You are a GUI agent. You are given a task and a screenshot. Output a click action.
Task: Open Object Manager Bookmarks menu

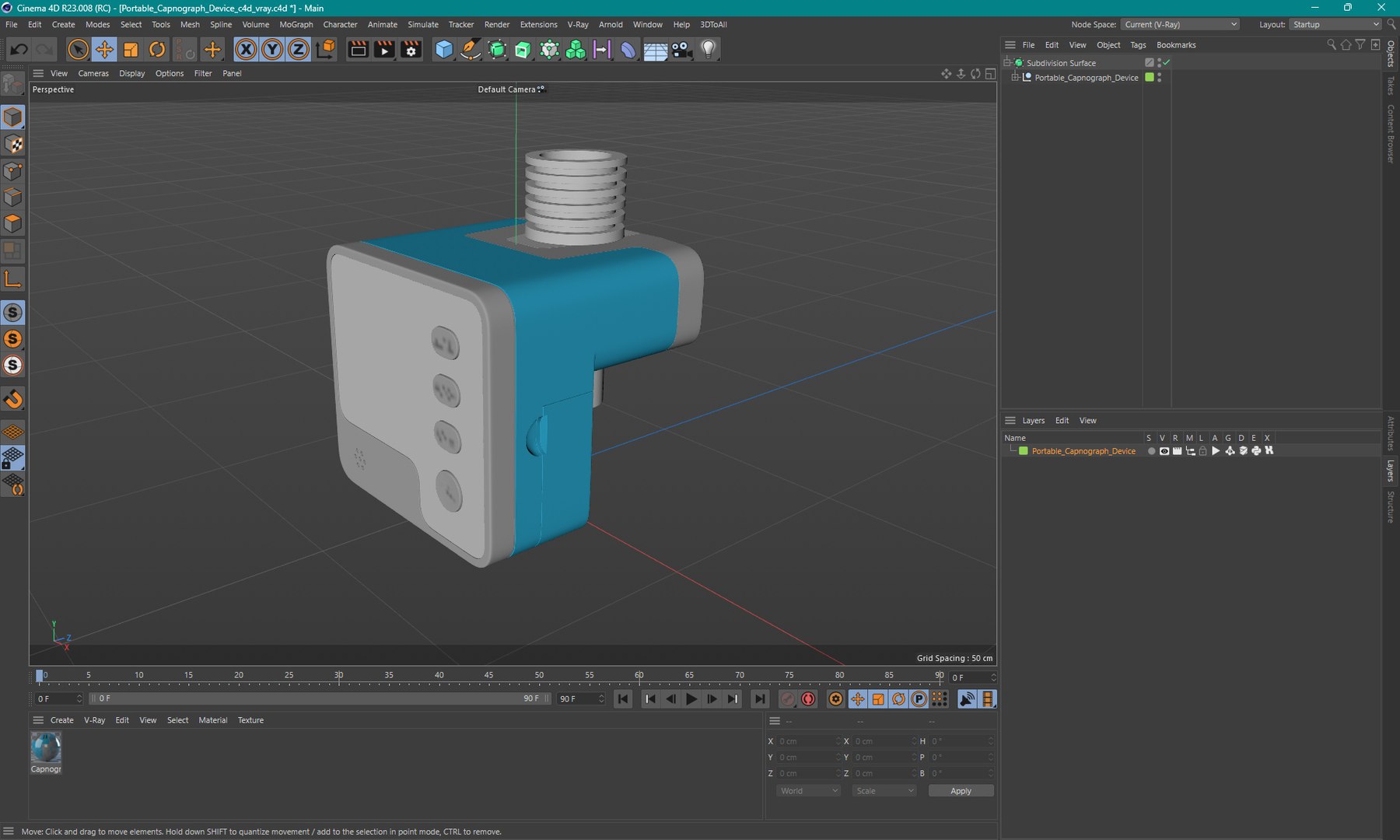point(1176,45)
